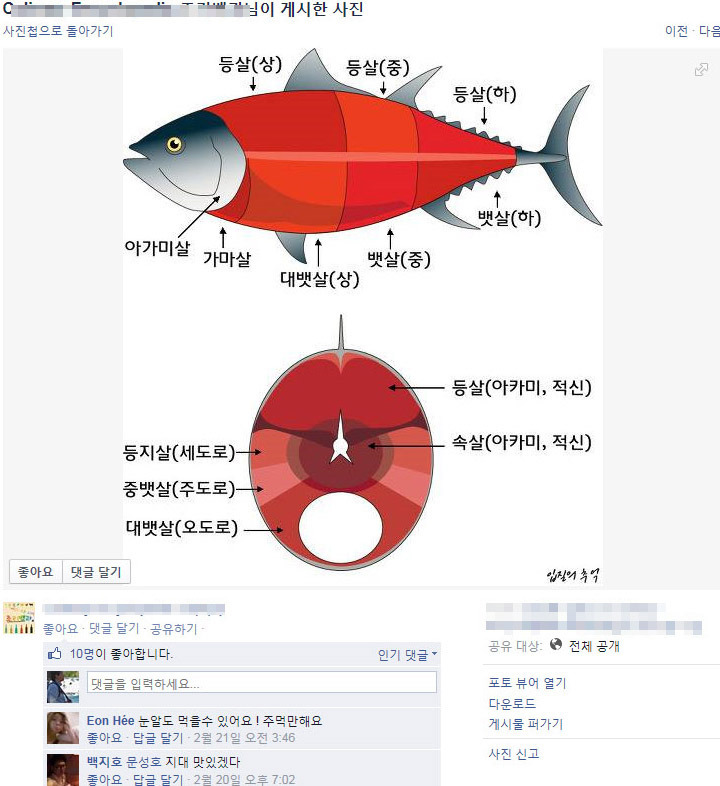720x786 pixels.
Task: Open Eon Hée's profile picture thumbnail
Action: point(63,728)
